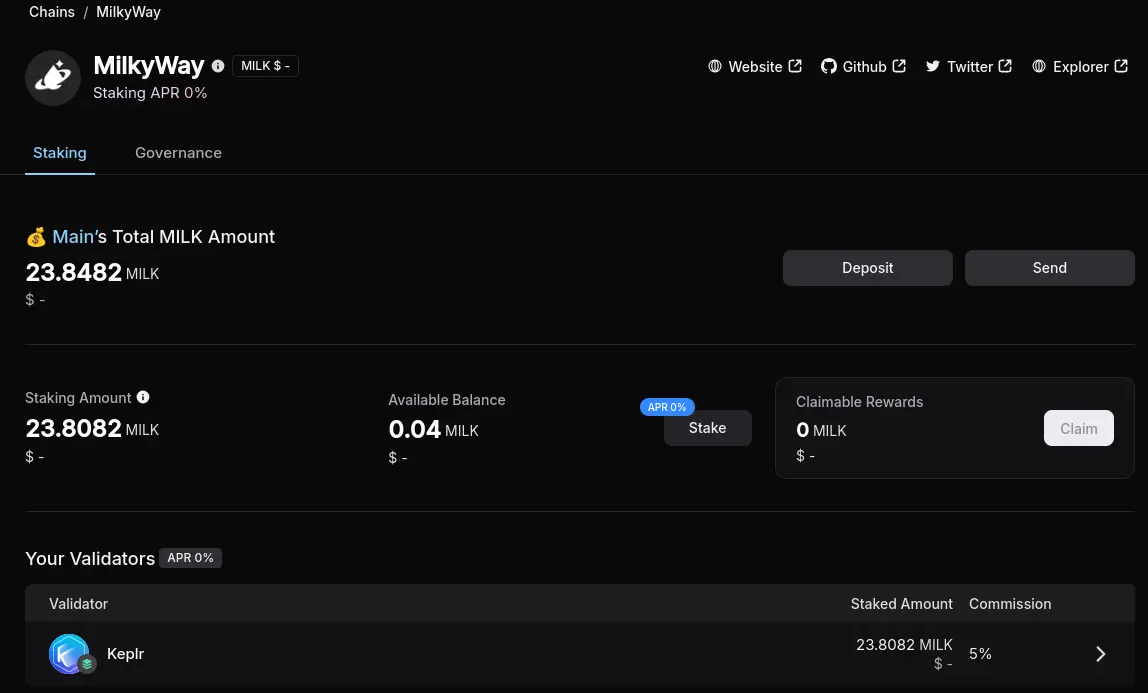
Task: Click external-link icon after Website
Action: pyautogui.click(x=795, y=66)
